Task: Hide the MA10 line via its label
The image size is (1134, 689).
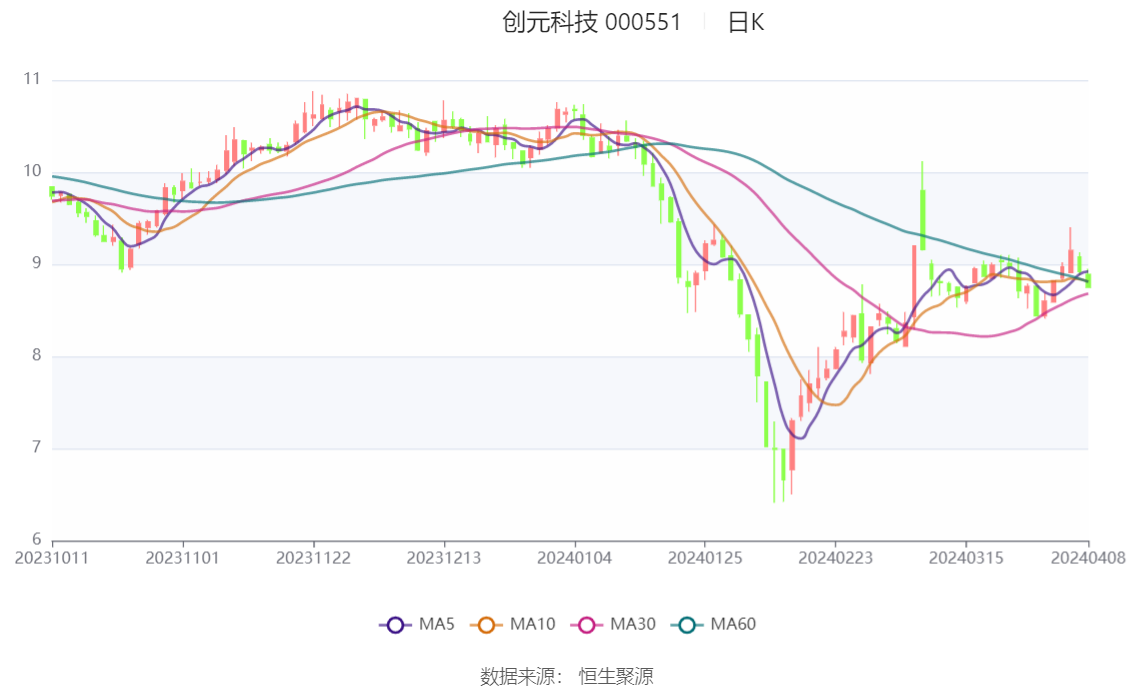Action: click(x=532, y=625)
